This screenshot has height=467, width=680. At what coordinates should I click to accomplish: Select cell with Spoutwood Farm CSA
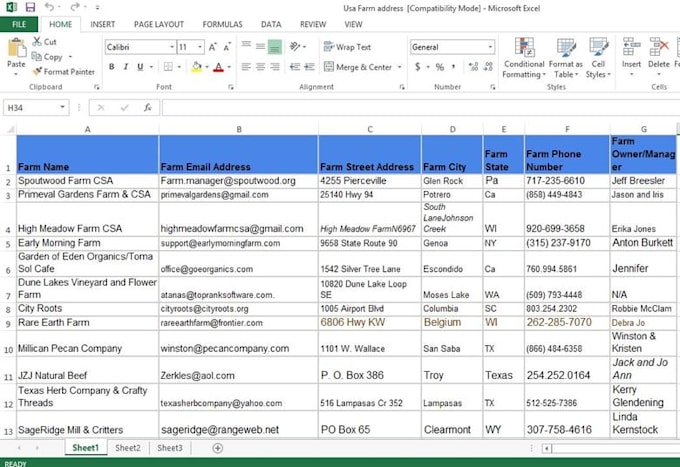[x=88, y=181]
